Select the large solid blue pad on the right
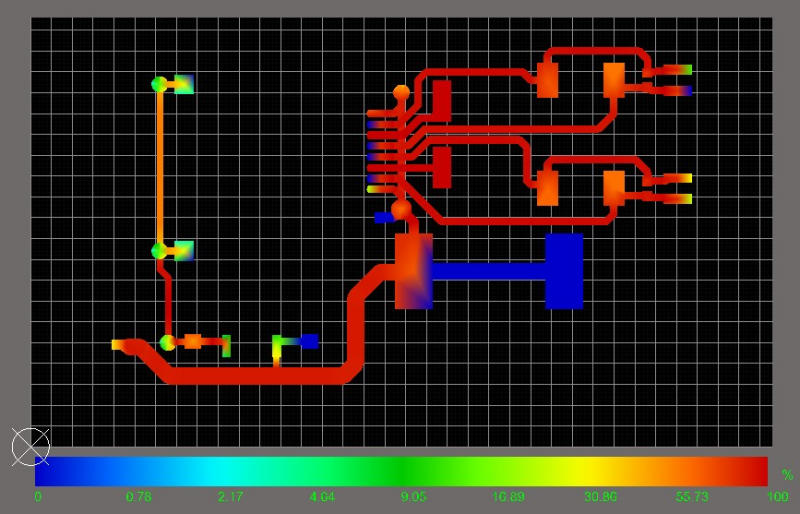The image size is (800, 514). pos(564,271)
